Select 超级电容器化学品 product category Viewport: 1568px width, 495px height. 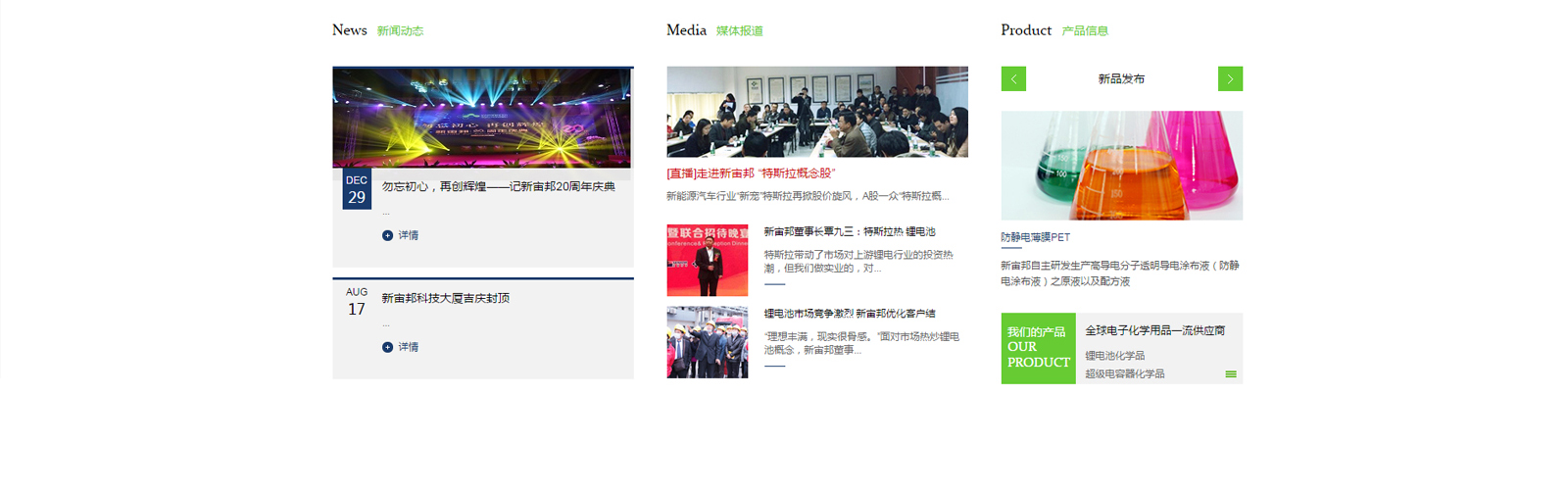click(x=1124, y=373)
